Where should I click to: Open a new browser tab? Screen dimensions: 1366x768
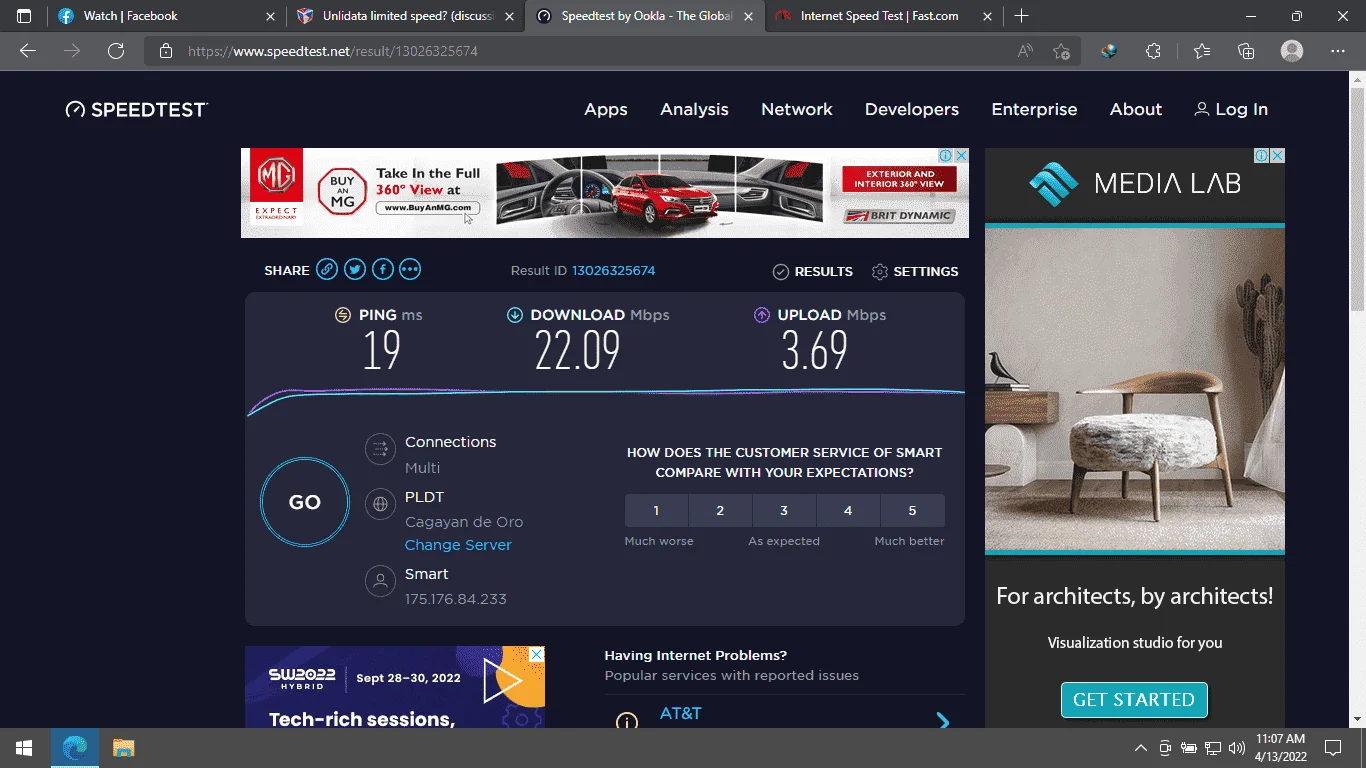pos(1021,16)
